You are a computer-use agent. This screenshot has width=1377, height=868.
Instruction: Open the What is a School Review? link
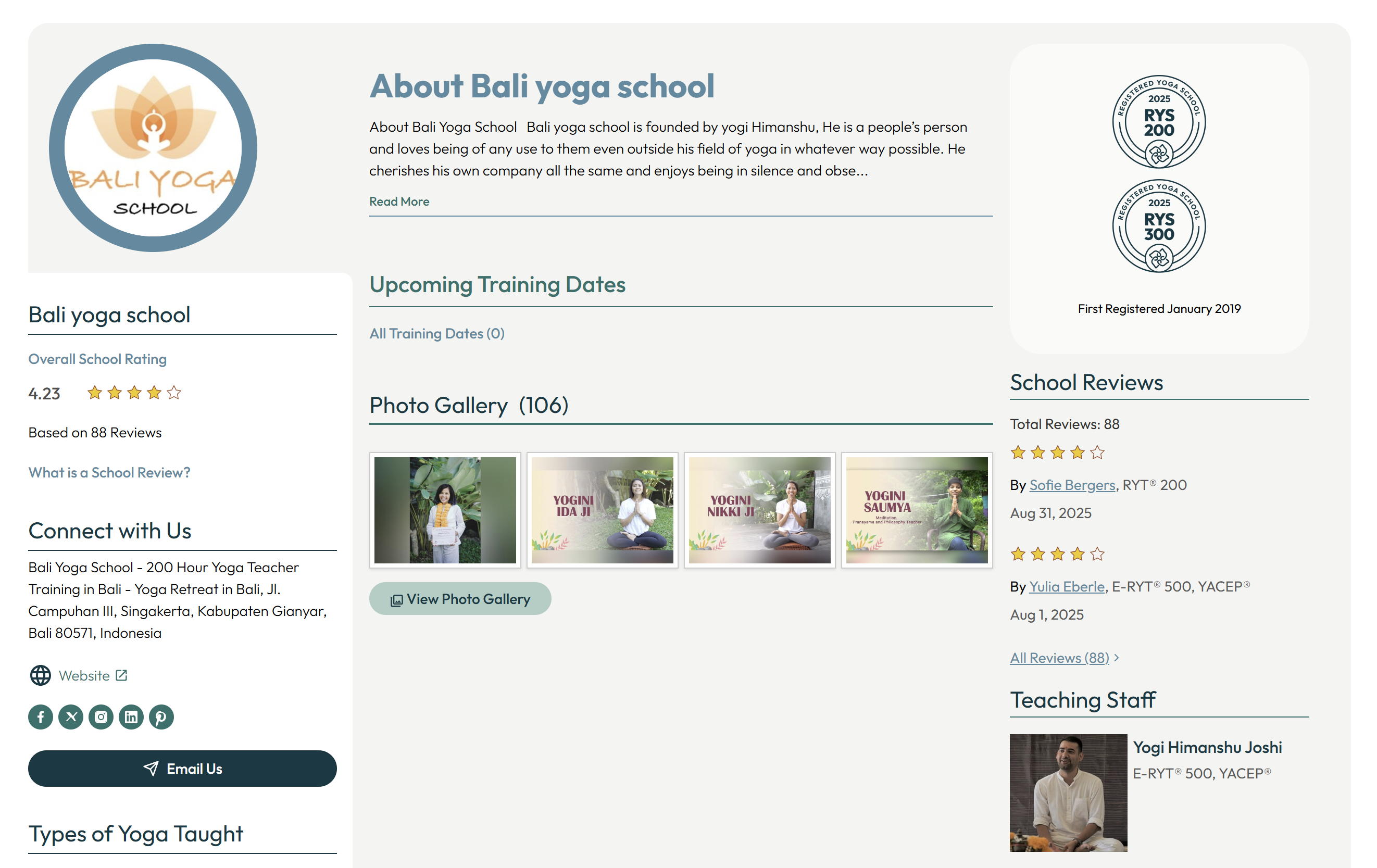coord(109,472)
